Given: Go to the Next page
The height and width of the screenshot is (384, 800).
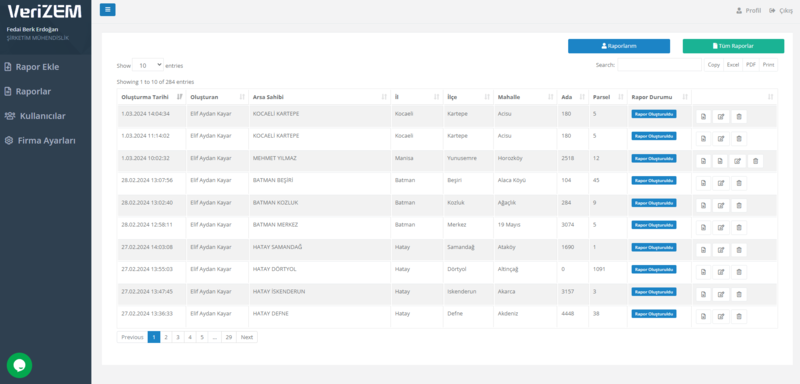Looking at the screenshot, I should point(247,337).
